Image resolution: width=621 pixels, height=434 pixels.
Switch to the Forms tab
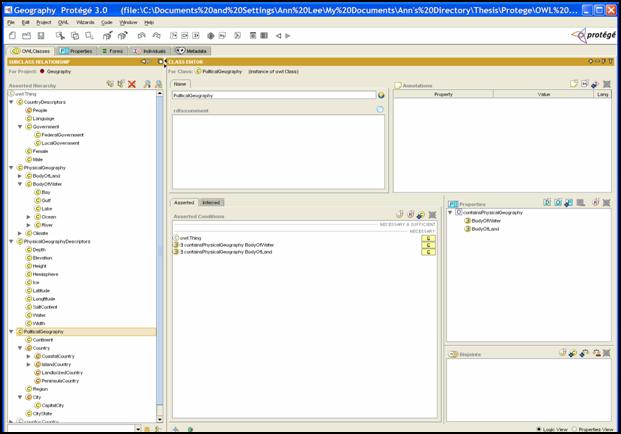(112, 51)
